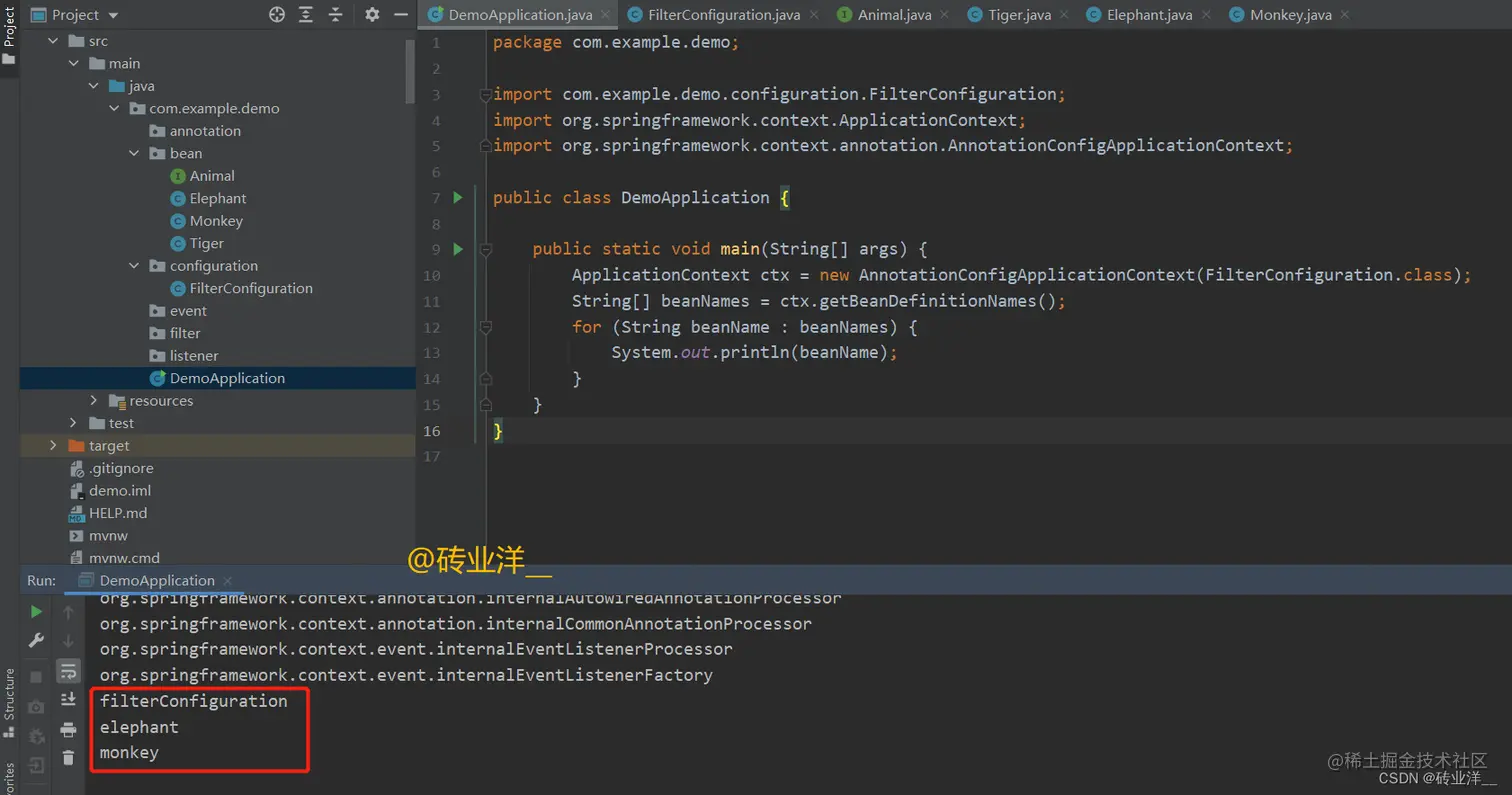Click the Project tree vertical scrollbar
This screenshot has height=795, width=1512.
click(x=410, y=70)
